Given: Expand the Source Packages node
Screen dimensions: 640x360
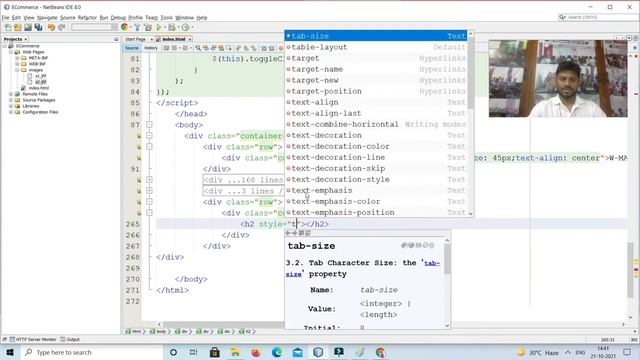Looking at the screenshot, I should pyautogui.click(x=11, y=100).
